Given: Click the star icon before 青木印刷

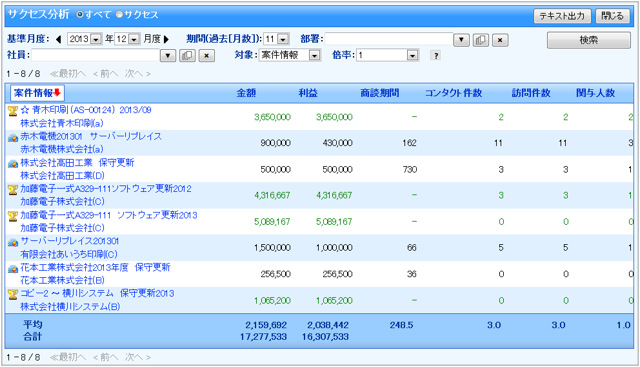Looking at the screenshot, I should click(24, 110).
